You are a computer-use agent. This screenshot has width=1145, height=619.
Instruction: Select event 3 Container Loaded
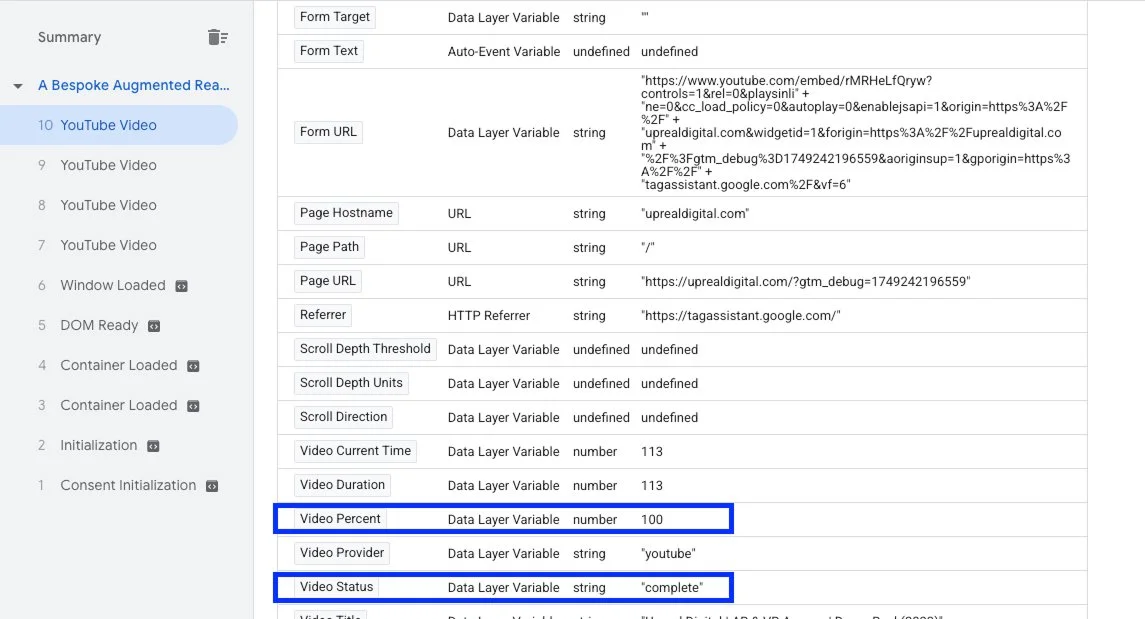(119, 406)
